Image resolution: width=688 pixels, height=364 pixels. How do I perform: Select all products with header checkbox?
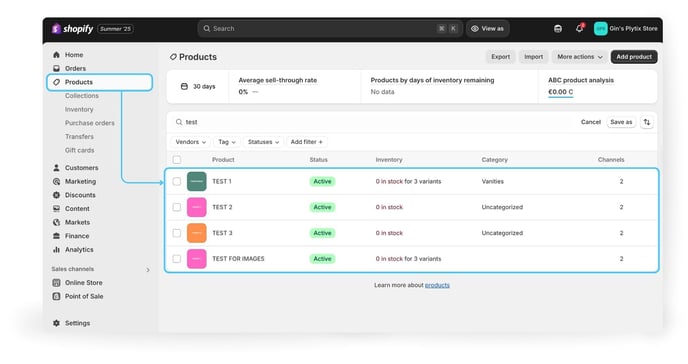[177, 160]
